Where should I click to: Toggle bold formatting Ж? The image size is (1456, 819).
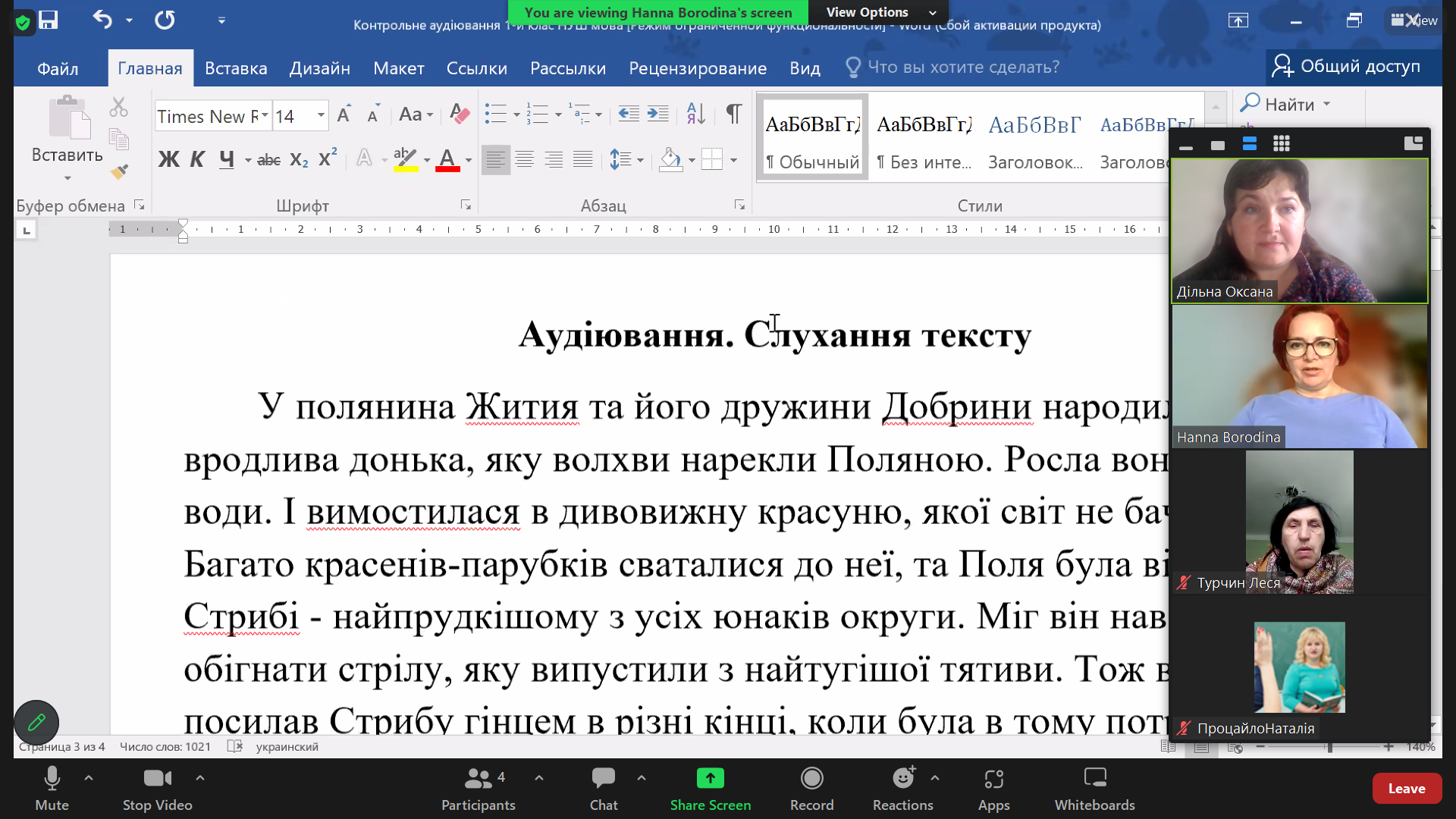[168, 159]
